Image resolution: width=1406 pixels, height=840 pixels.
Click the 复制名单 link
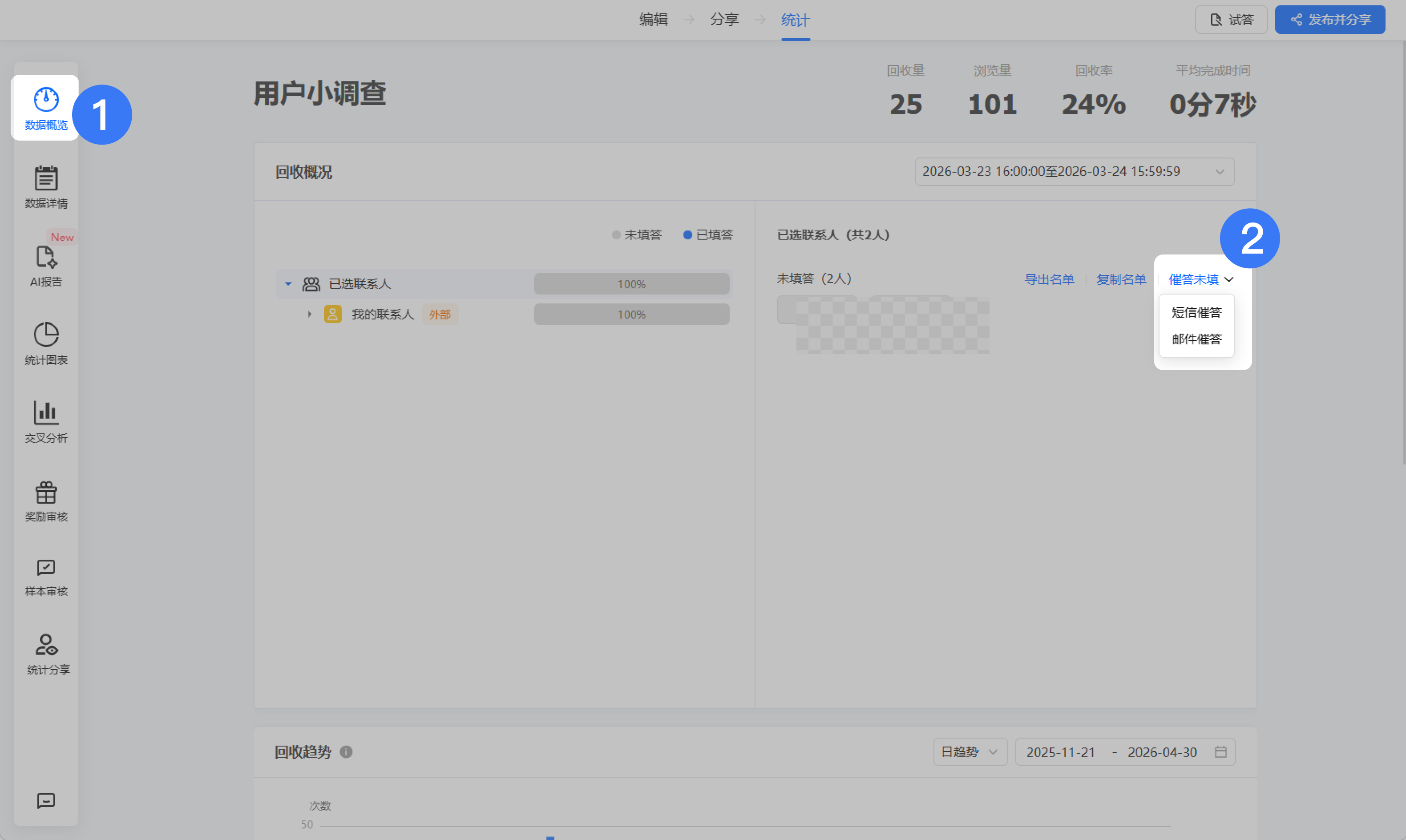click(1121, 279)
